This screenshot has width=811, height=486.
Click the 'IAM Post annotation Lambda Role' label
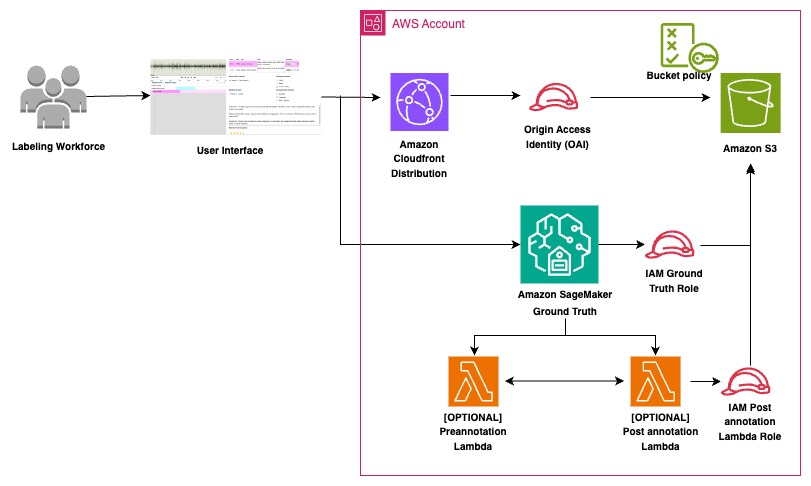749,422
